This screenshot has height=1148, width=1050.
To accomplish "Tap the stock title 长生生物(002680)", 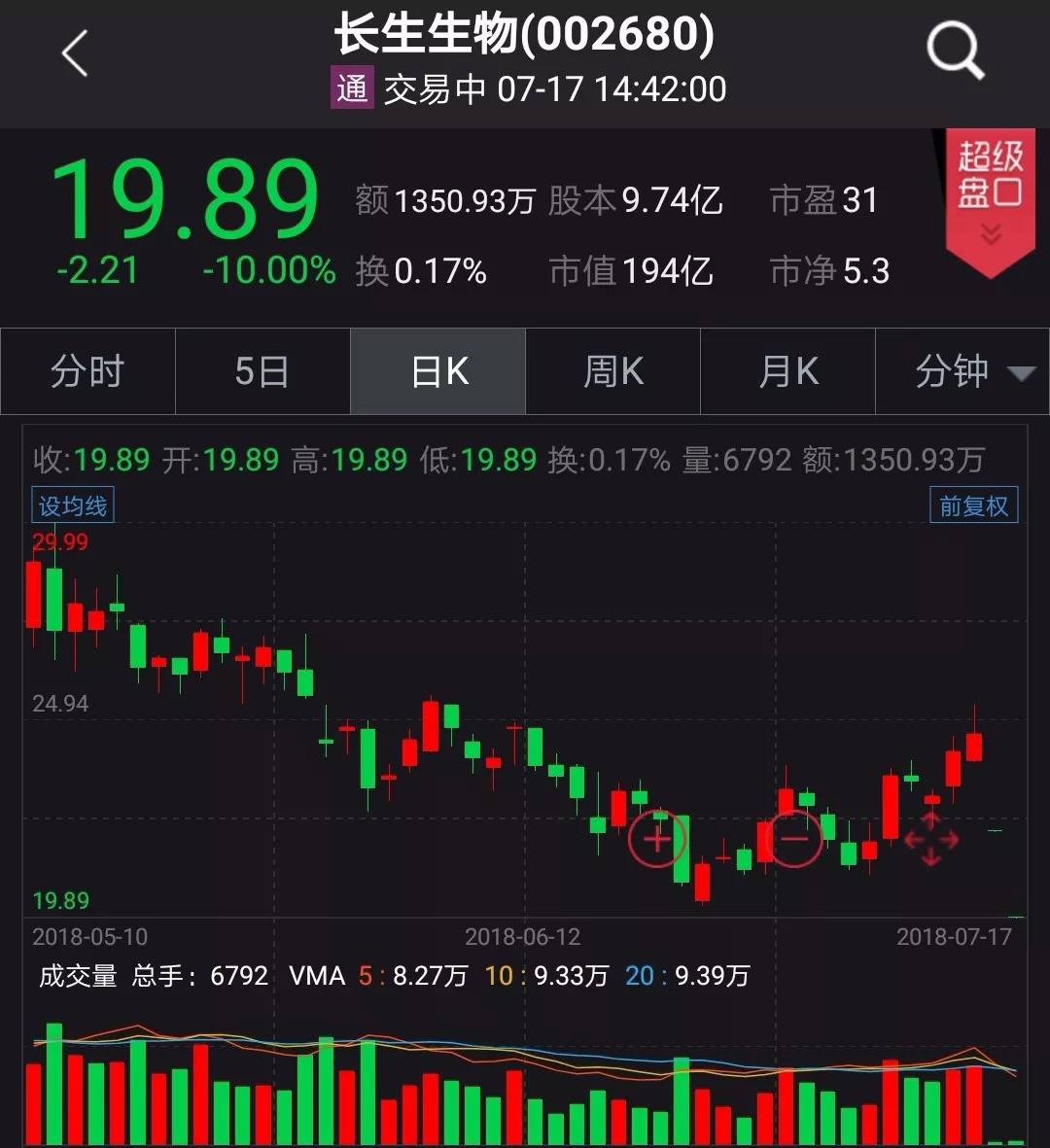I will point(524,35).
